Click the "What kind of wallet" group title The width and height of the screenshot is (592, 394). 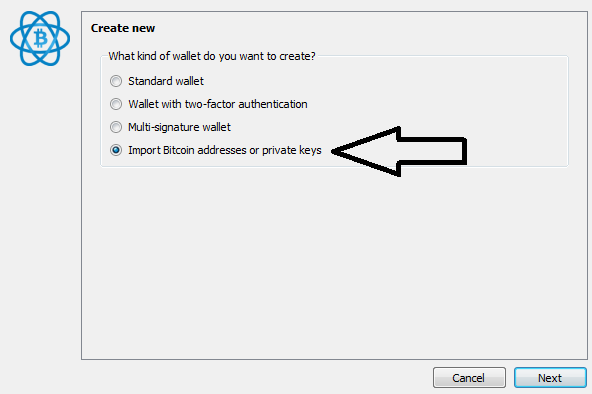(x=211, y=56)
